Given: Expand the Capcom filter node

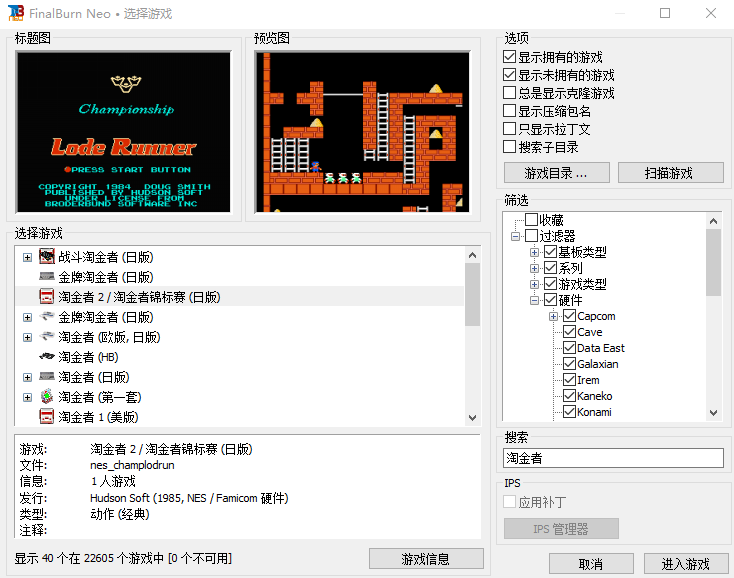Looking at the screenshot, I should (x=553, y=316).
